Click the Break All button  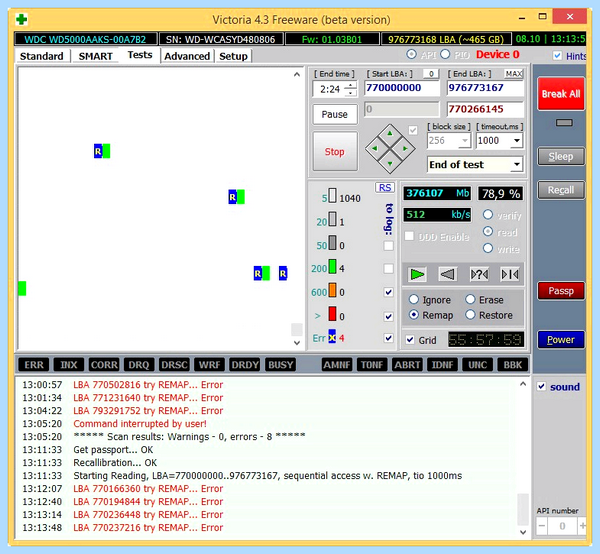coord(561,94)
